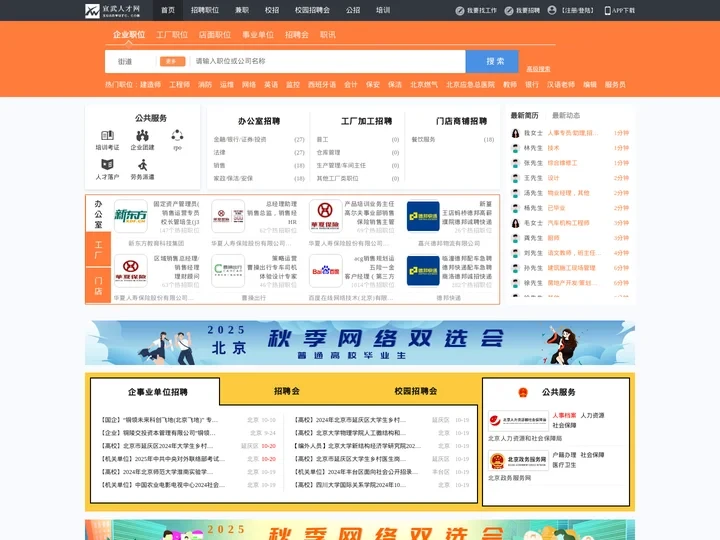Select the 企事业单位招聘 tab

(x=158, y=392)
